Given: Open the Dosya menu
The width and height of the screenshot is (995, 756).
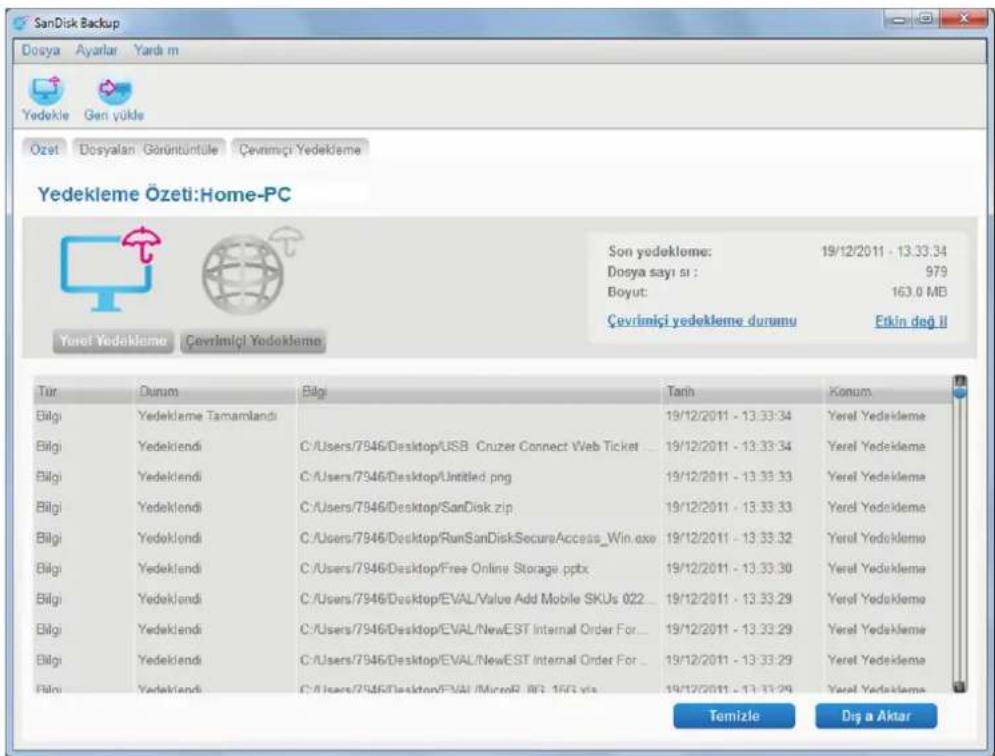Looking at the screenshot, I should (41, 50).
